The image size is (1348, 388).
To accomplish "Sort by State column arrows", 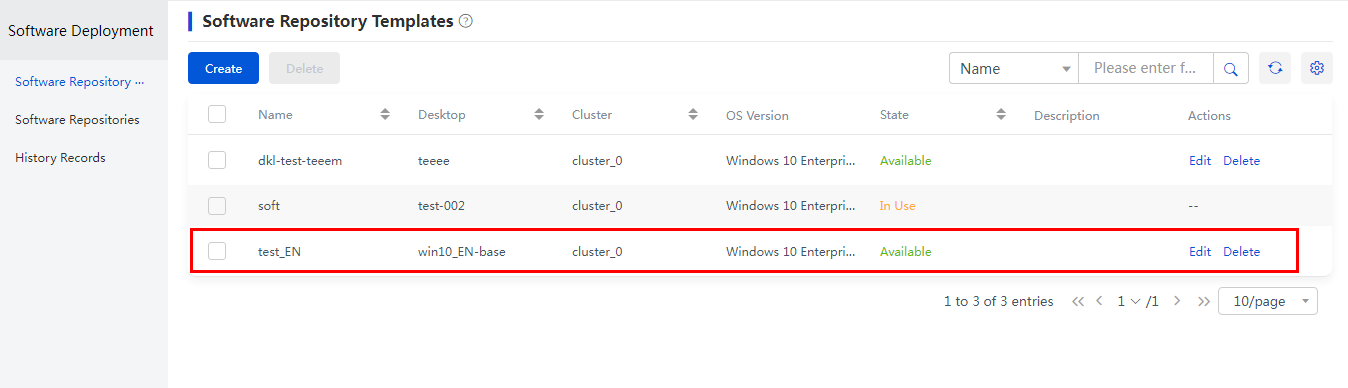I will 1001,115.
